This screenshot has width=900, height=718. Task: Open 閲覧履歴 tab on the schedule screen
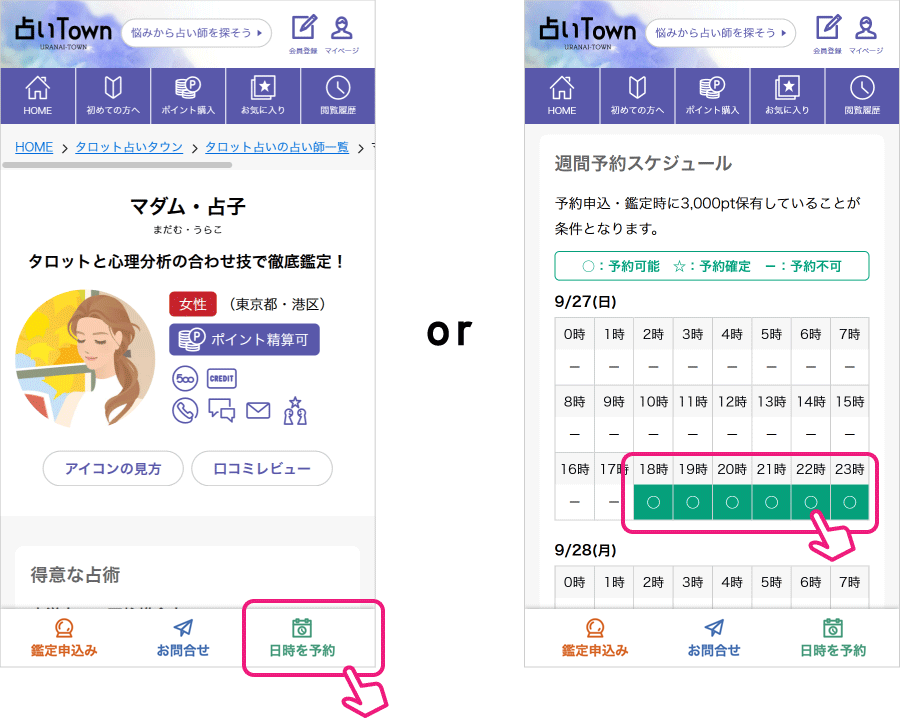pos(862,96)
